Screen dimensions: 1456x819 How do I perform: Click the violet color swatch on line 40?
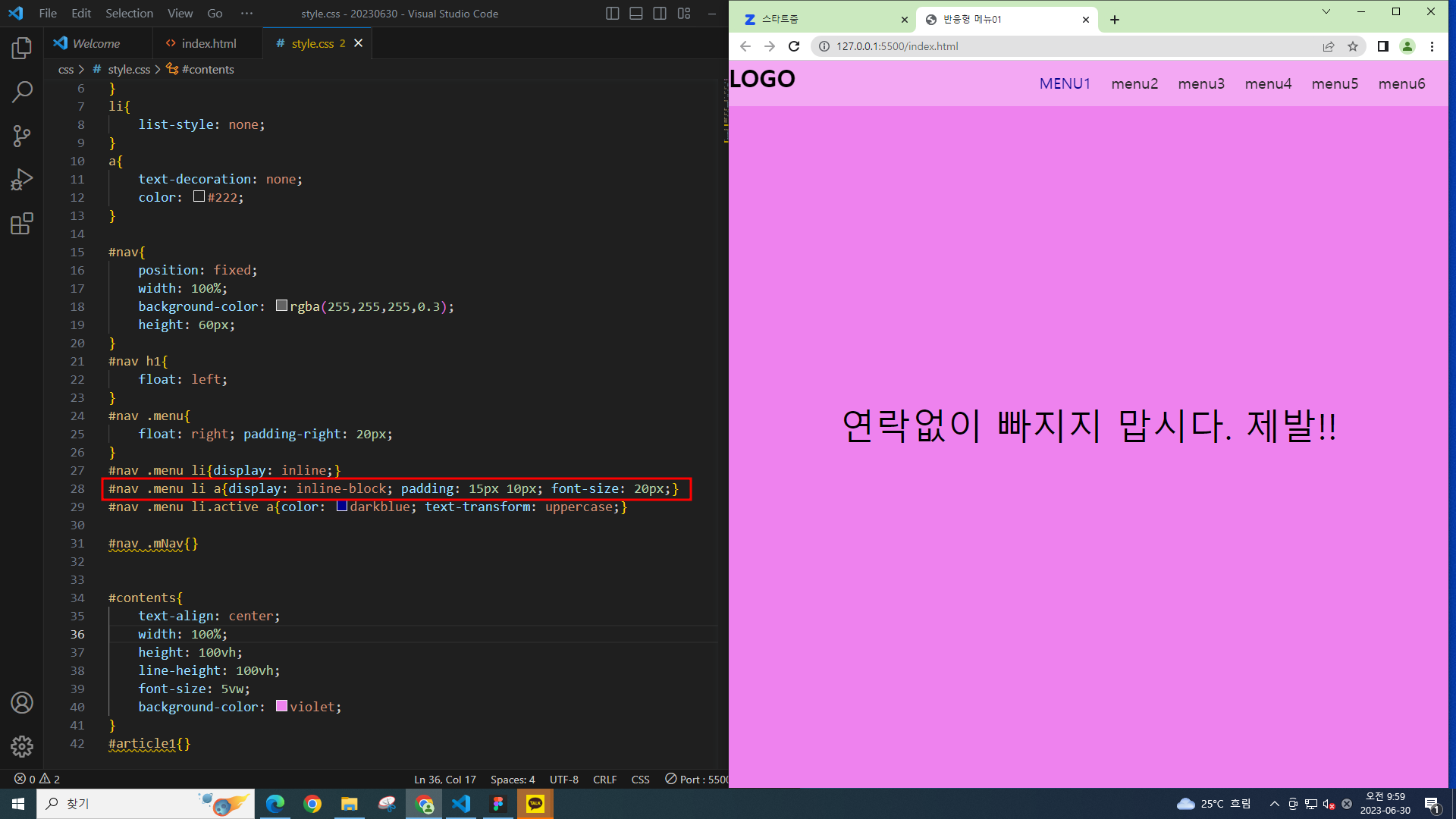[281, 706]
